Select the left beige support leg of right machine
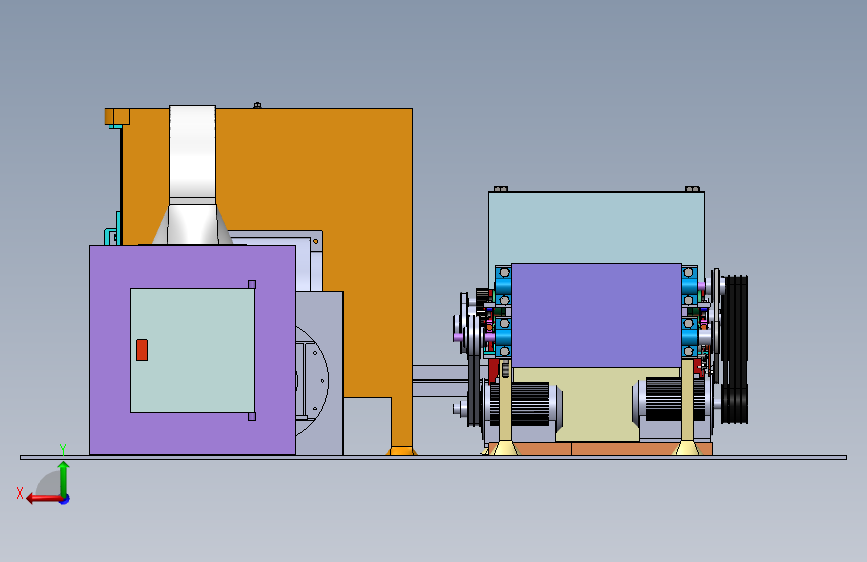The width and height of the screenshot is (867, 562). point(505,408)
